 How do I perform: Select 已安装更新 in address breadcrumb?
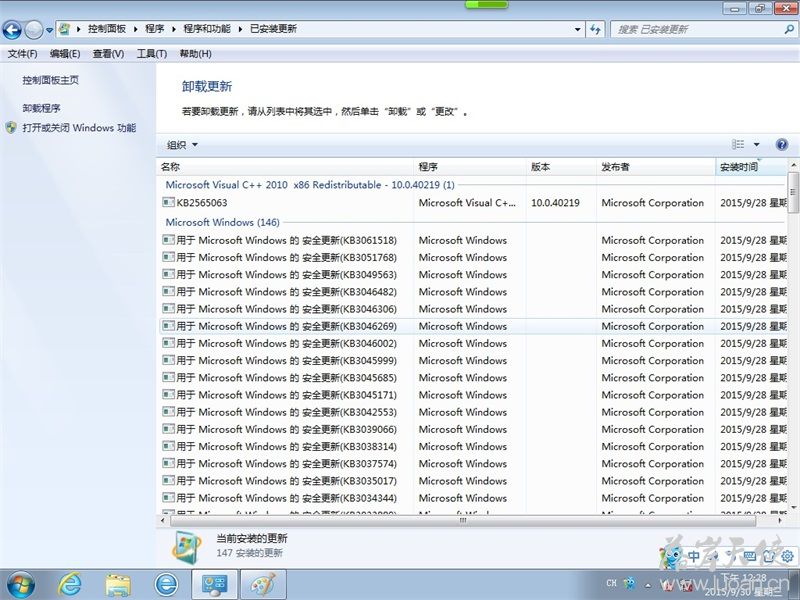273,29
